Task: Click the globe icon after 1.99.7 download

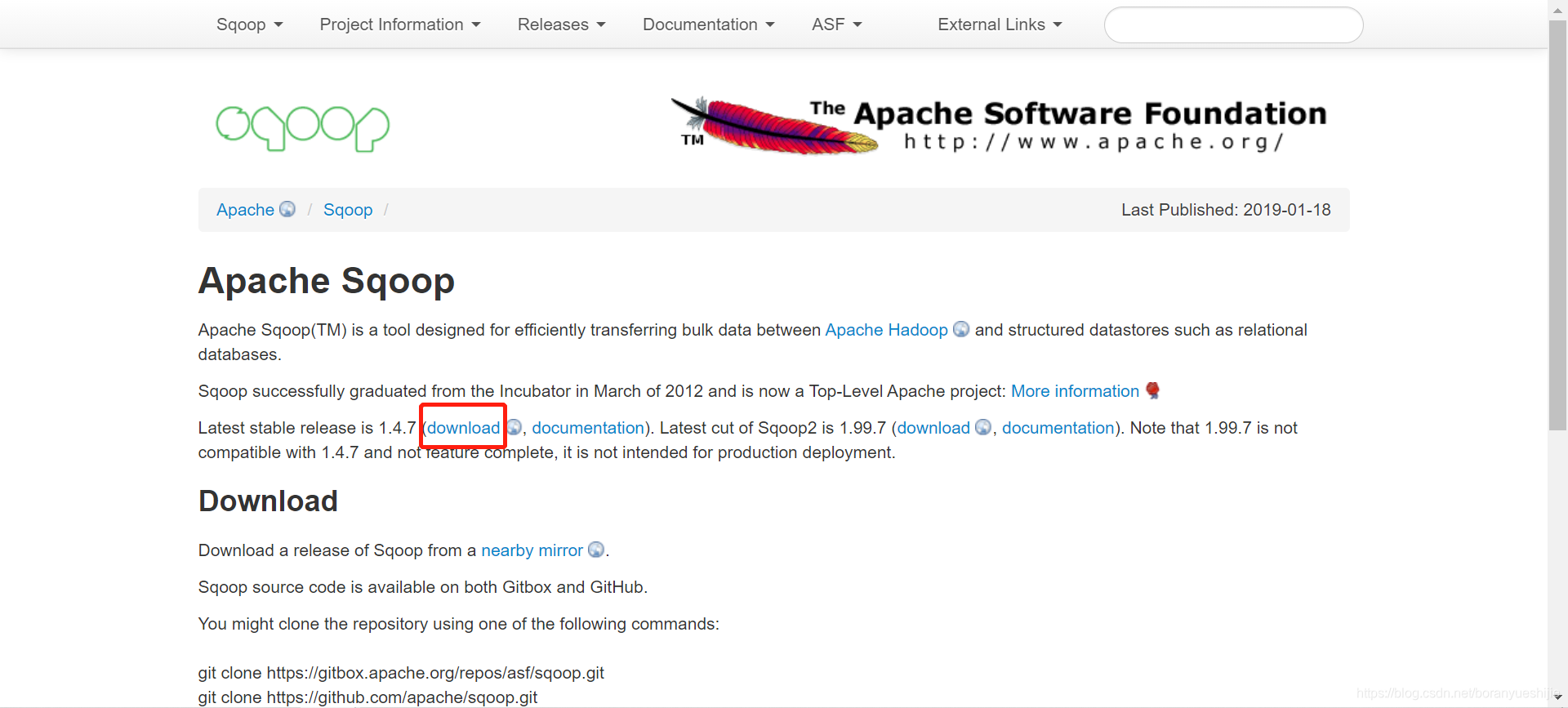Action: coord(983,427)
